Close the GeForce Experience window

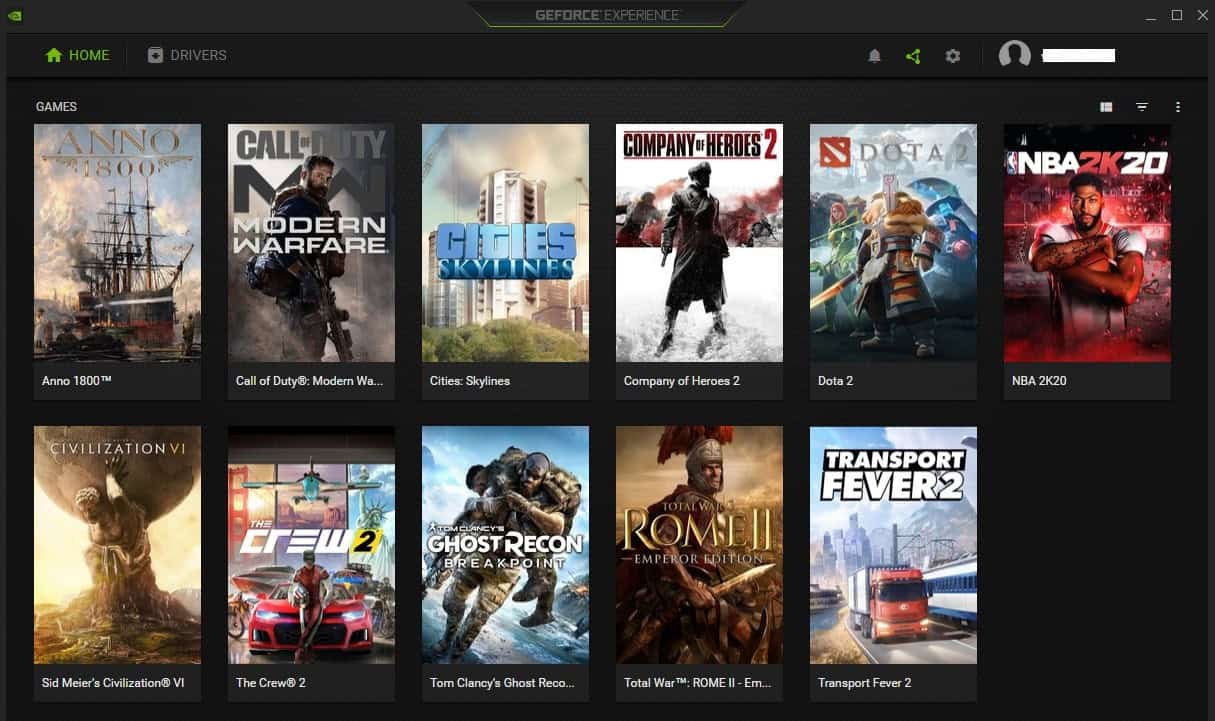pyautogui.click(x=1201, y=15)
